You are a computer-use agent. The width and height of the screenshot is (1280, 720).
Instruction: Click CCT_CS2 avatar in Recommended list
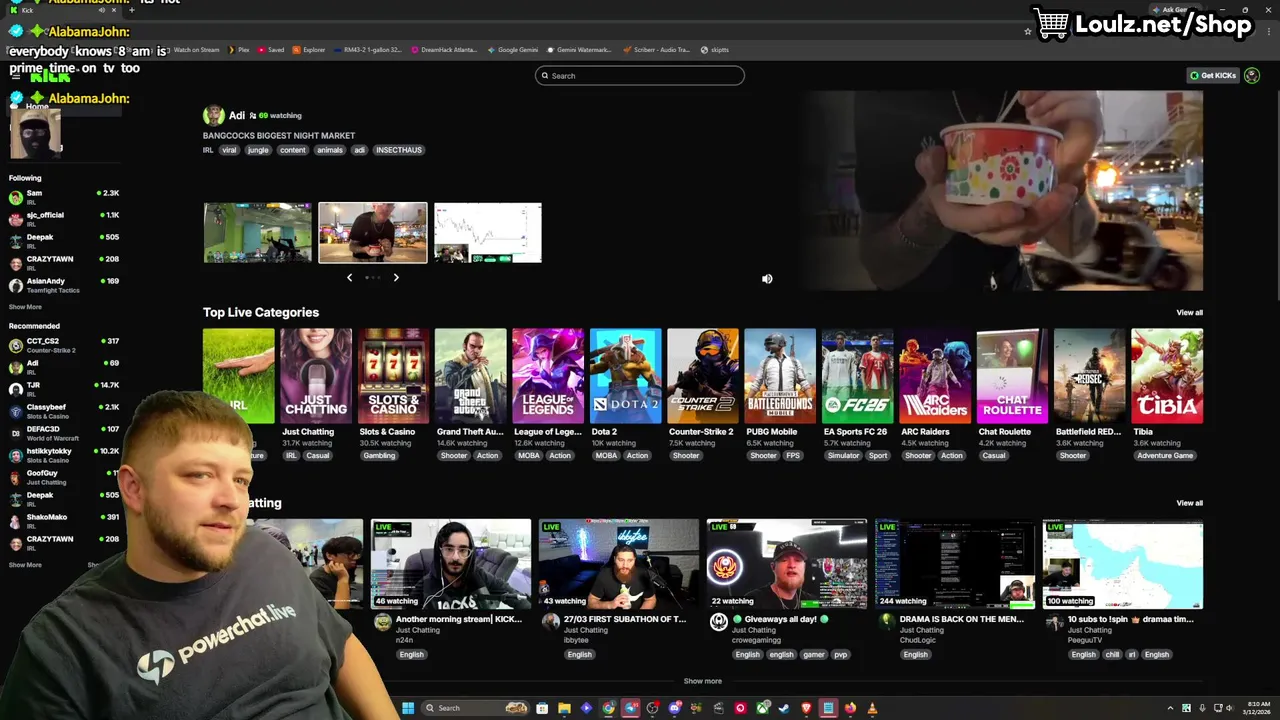tap(15, 345)
